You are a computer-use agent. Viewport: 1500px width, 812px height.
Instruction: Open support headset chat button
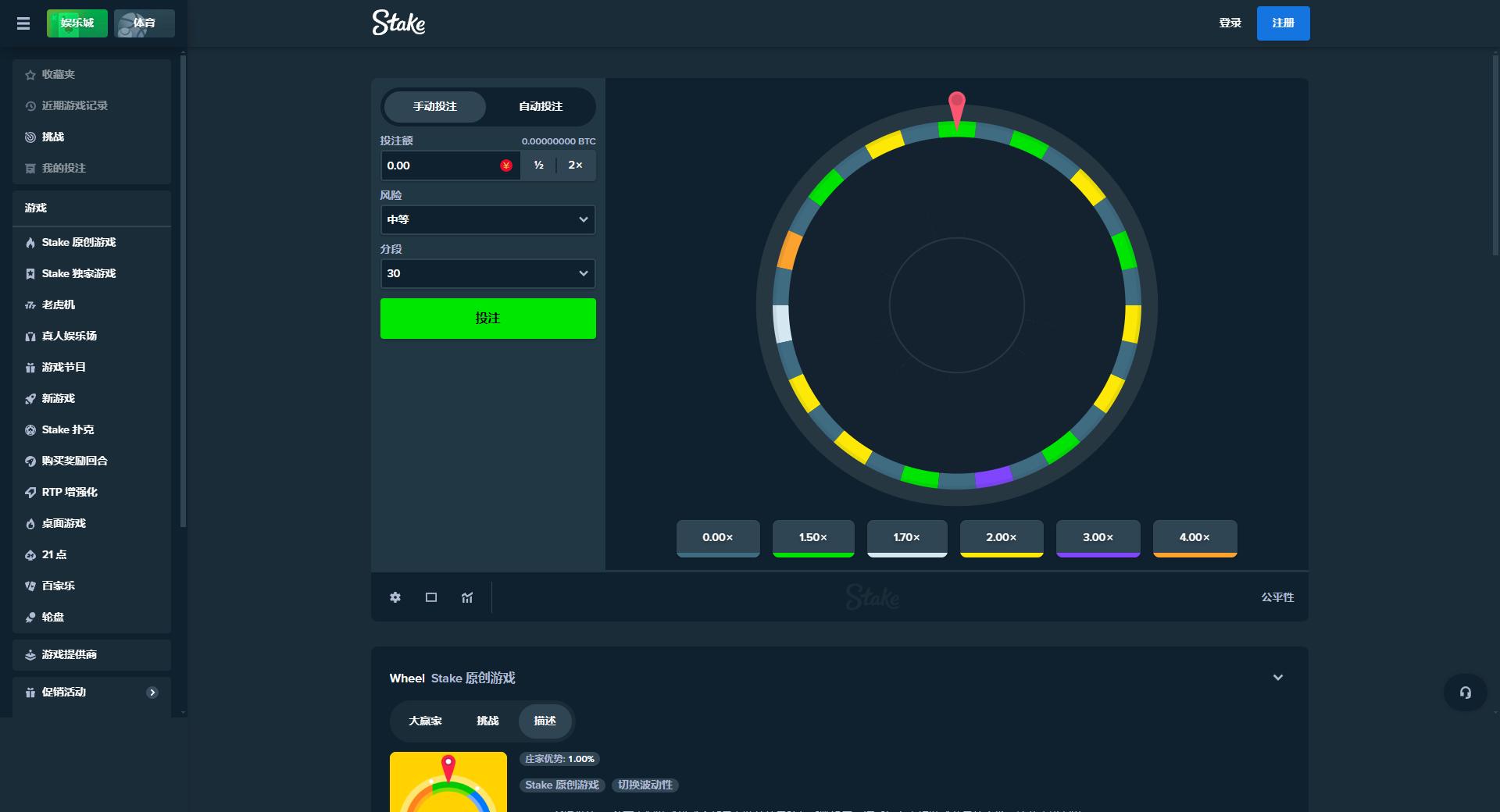point(1466,693)
